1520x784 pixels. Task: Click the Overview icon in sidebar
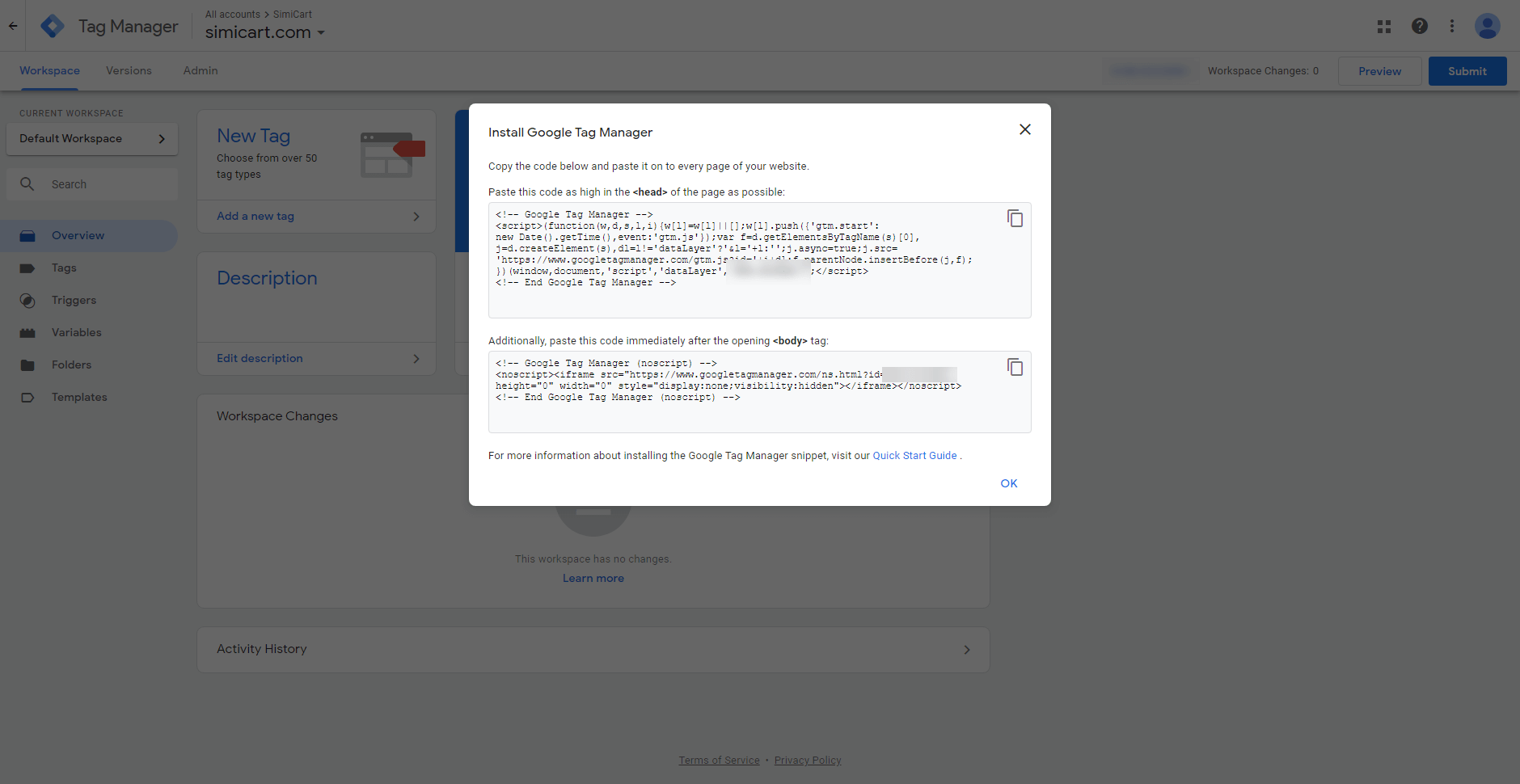27,236
